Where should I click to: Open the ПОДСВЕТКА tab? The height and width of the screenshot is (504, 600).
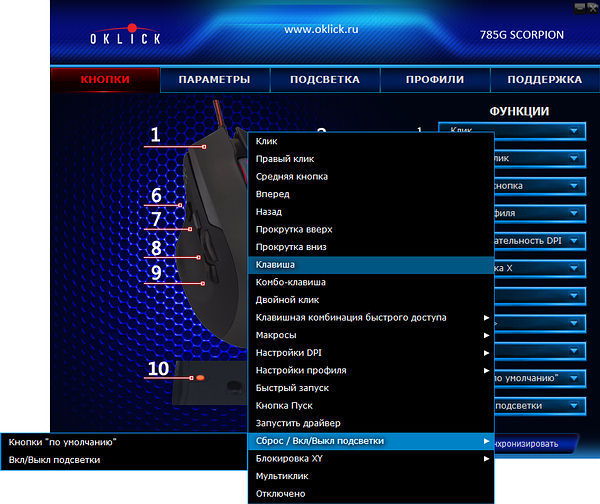point(325,80)
